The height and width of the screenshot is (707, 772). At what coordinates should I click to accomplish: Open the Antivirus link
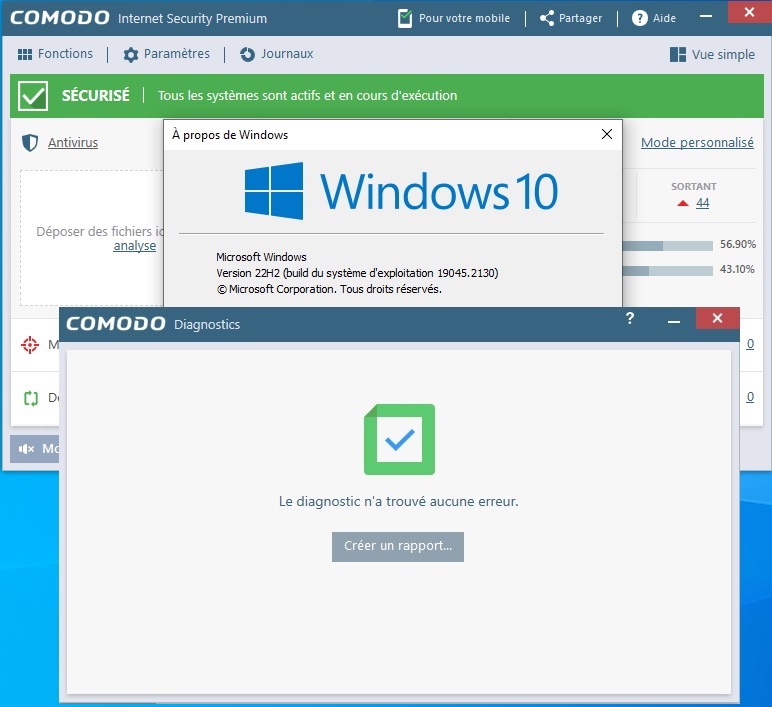click(x=73, y=142)
